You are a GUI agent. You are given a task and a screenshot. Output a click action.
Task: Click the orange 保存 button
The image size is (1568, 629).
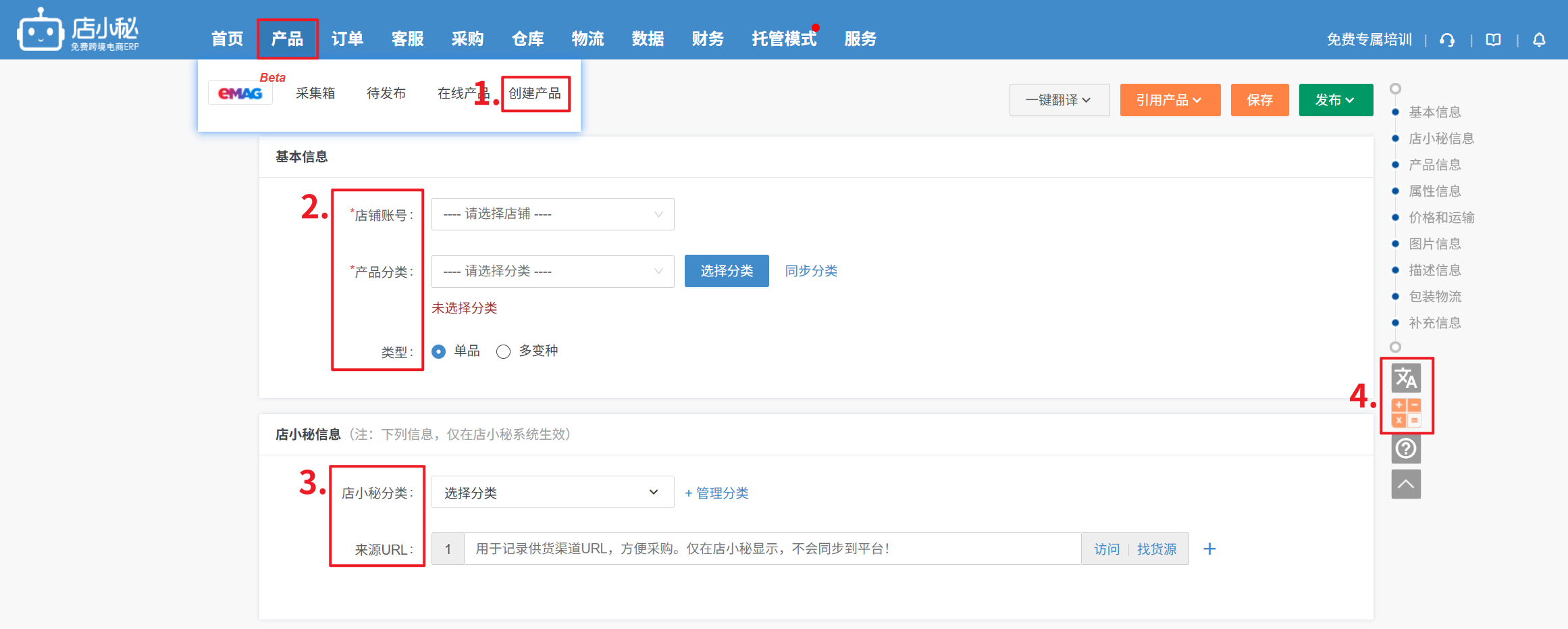[1259, 100]
